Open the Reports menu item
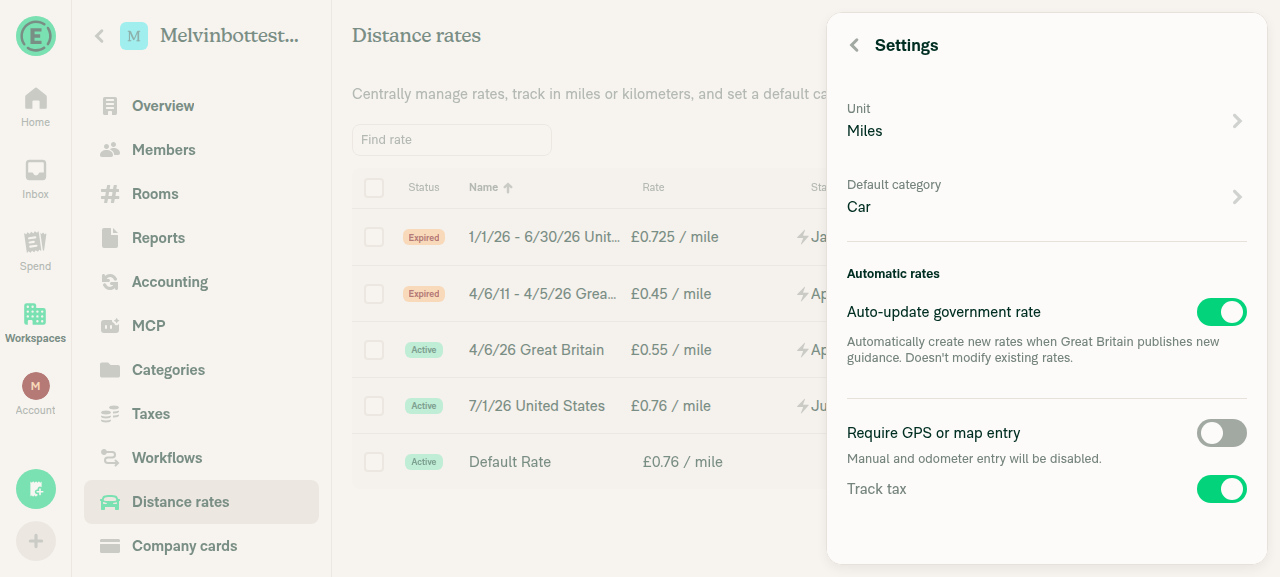Image resolution: width=1280 pixels, height=577 pixels. [x=201, y=238]
